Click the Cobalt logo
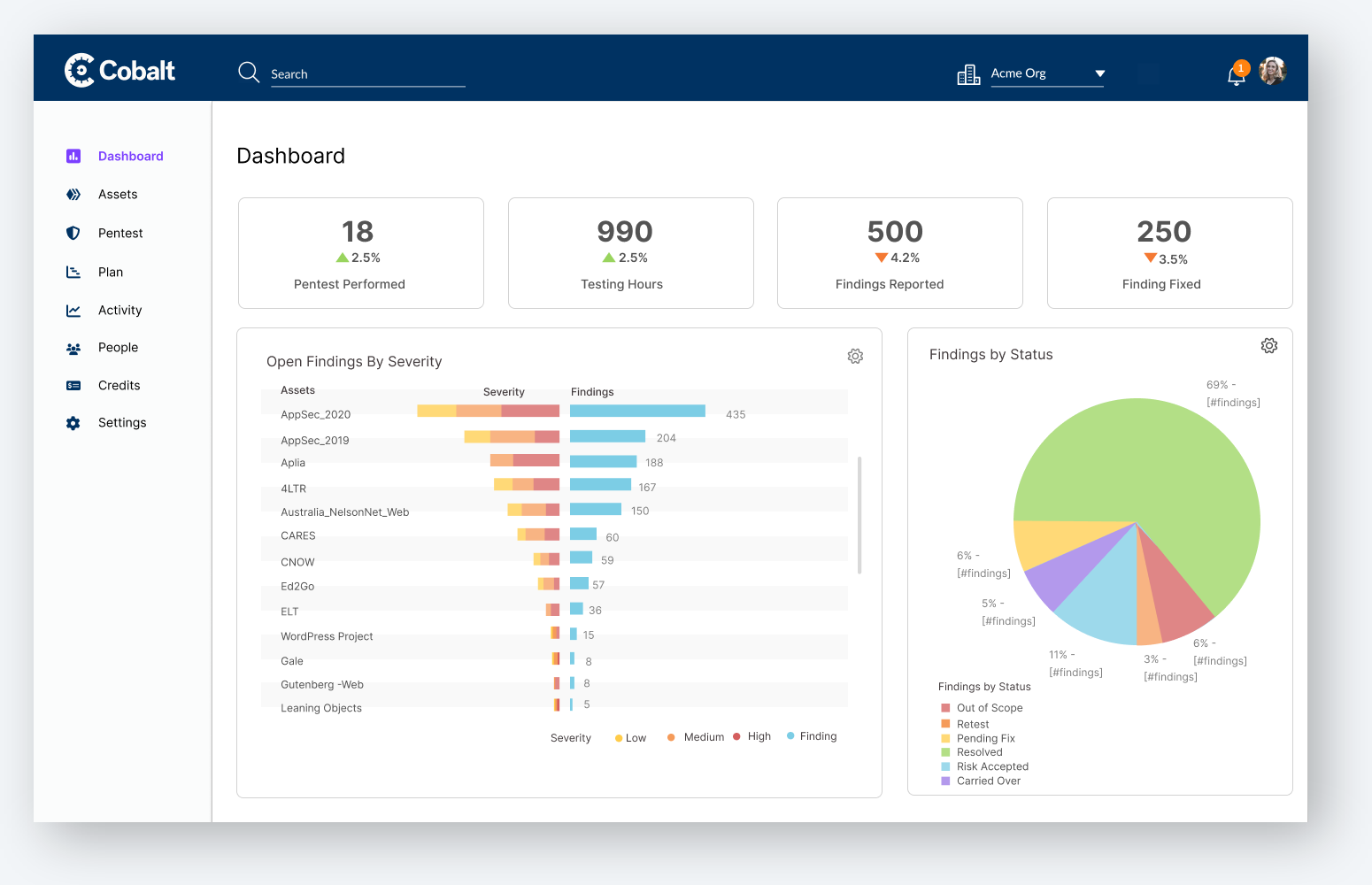This screenshot has height=885, width=1372. (119, 70)
